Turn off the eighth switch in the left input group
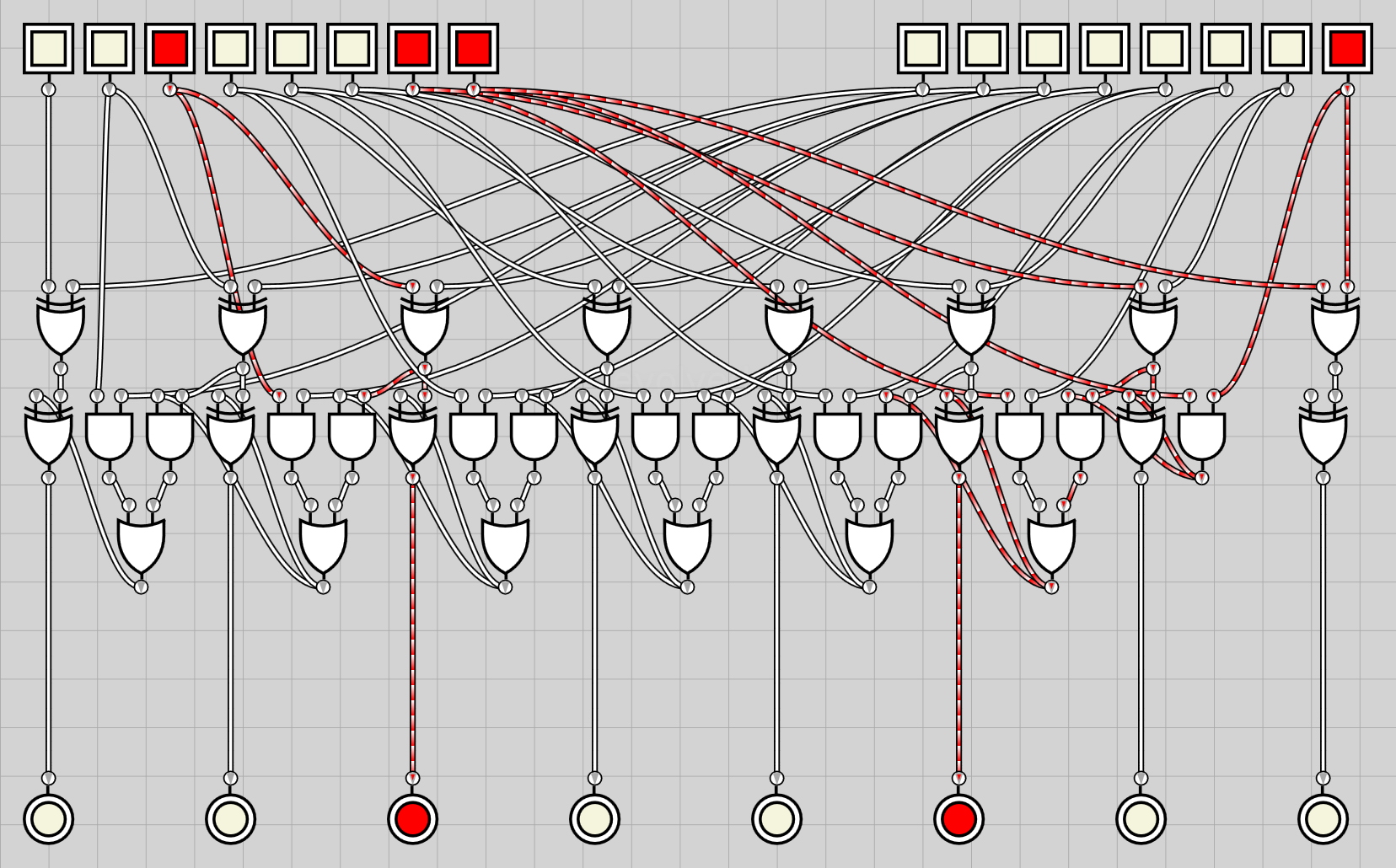 [x=473, y=49]
